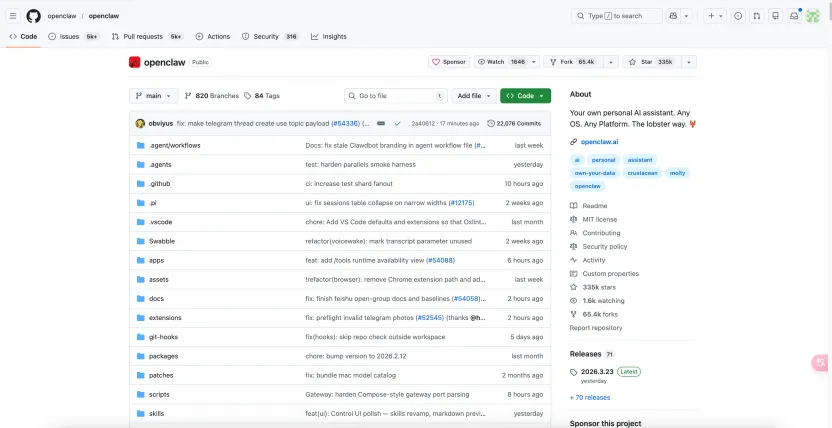This screenshot has height=428, width=832.
Task: Select the own-your-data topic tag
Action: [x=594, y=173]
